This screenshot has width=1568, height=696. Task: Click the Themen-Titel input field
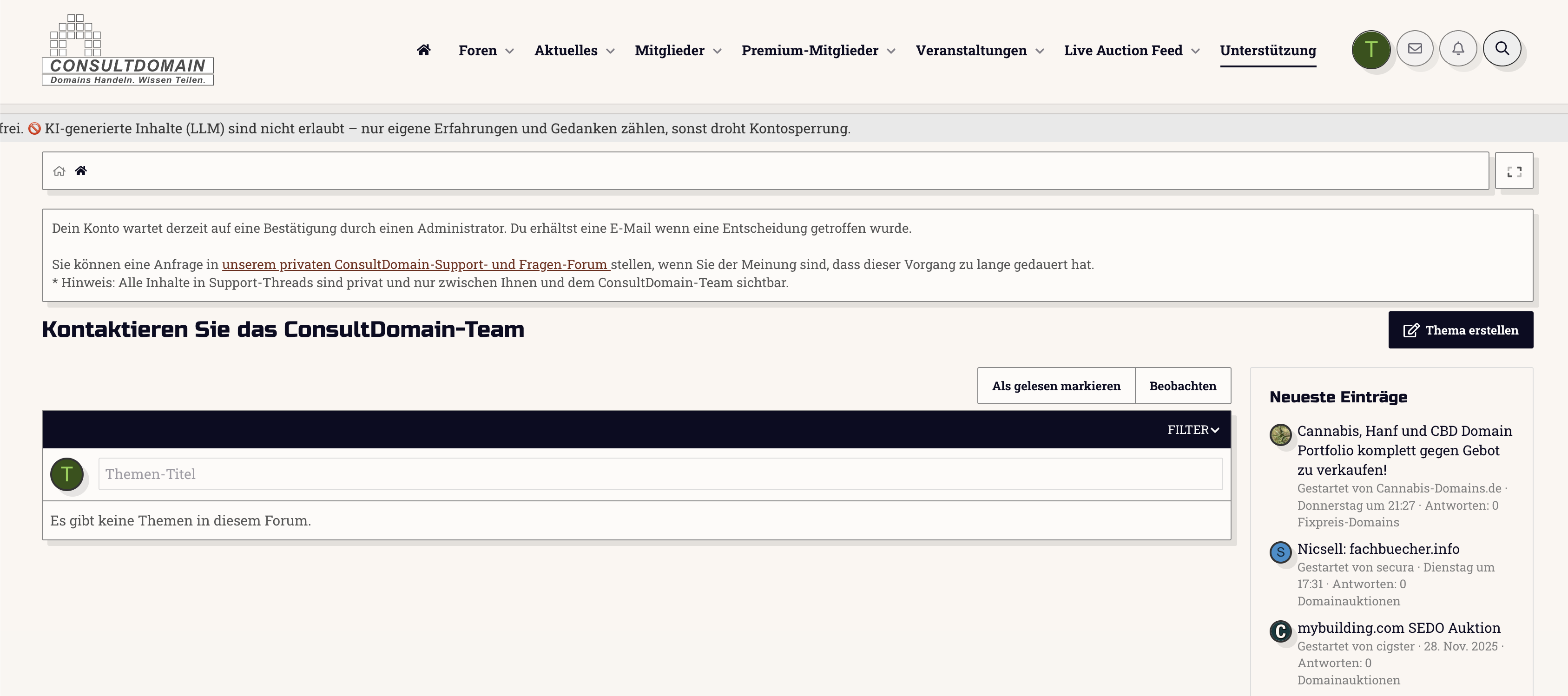660,474
